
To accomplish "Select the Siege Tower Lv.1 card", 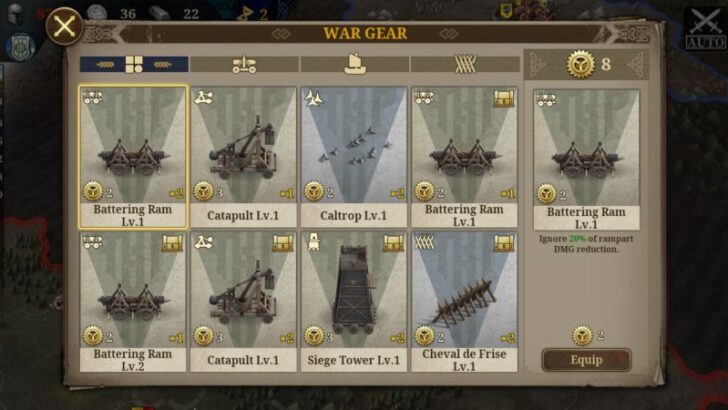I will [354, 302].
